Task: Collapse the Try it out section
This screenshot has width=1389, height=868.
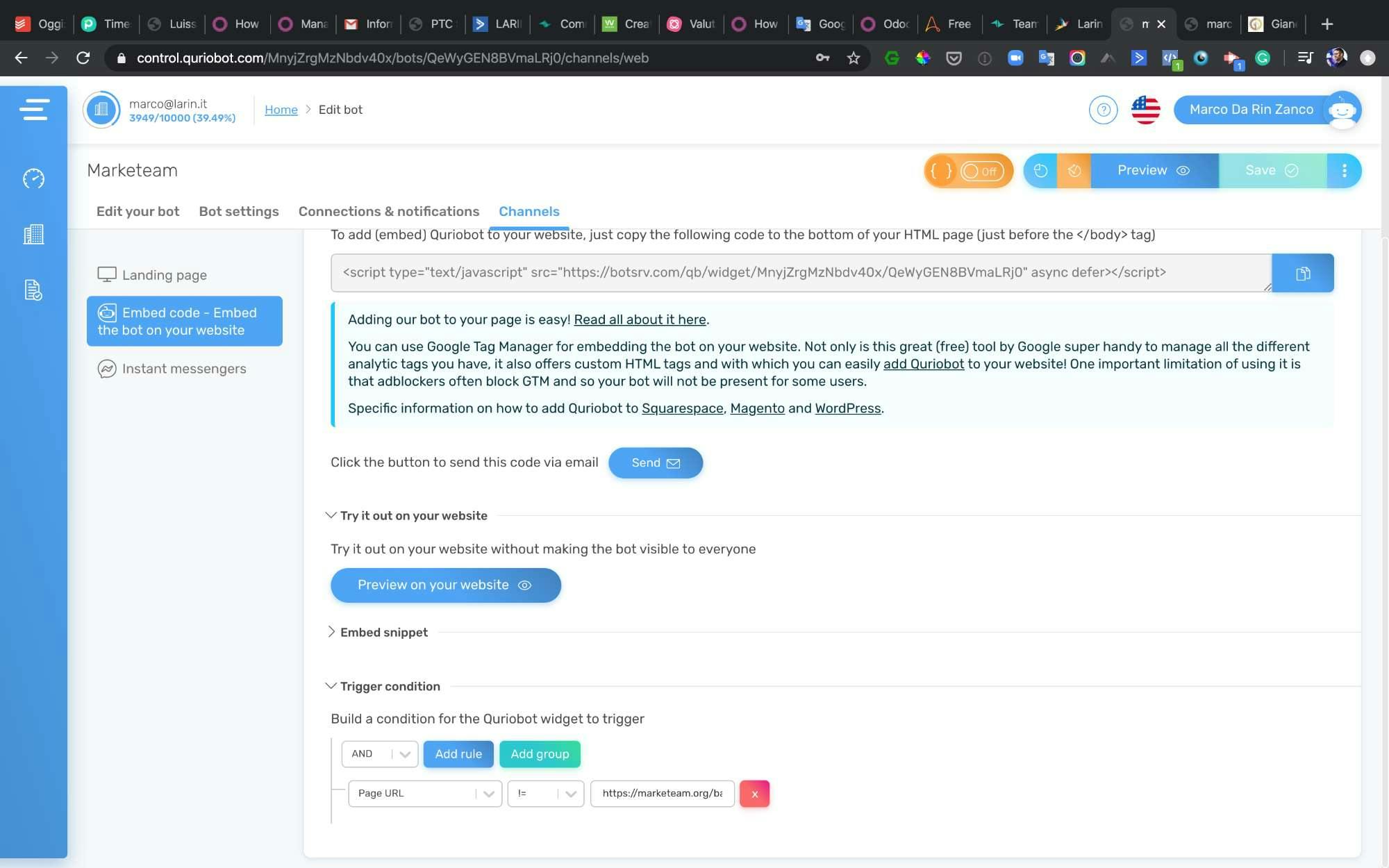Action: pos(331,515)
